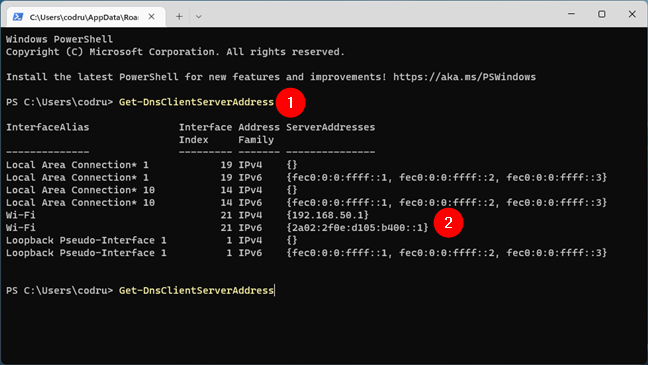Minimize the Terminal window
Viewport: 648px width, 365px height.
pos(572,14)
